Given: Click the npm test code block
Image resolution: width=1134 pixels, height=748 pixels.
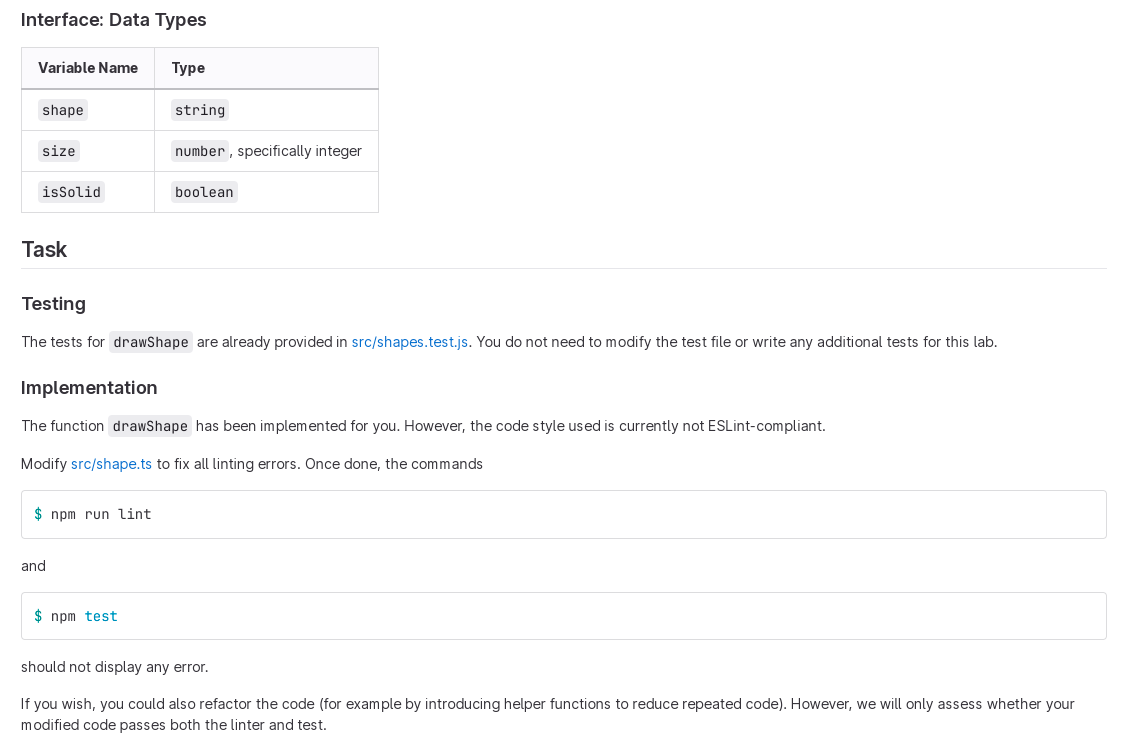Looking at the screenshot, I should click(x=563, y=616).
